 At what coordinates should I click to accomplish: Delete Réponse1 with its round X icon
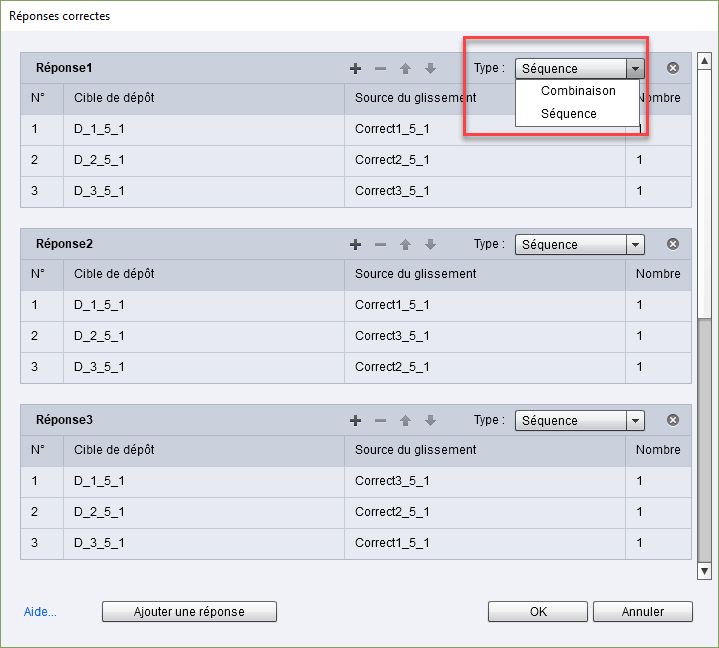(x=673, y=68)
